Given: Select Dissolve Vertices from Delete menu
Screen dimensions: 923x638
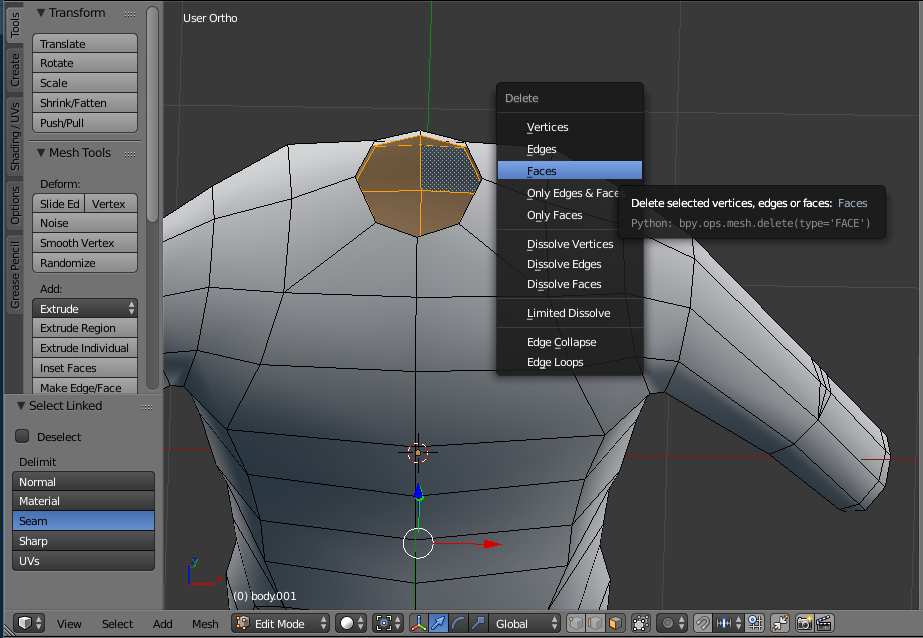Looking at the screenshot, I should (x=569, y=244).
